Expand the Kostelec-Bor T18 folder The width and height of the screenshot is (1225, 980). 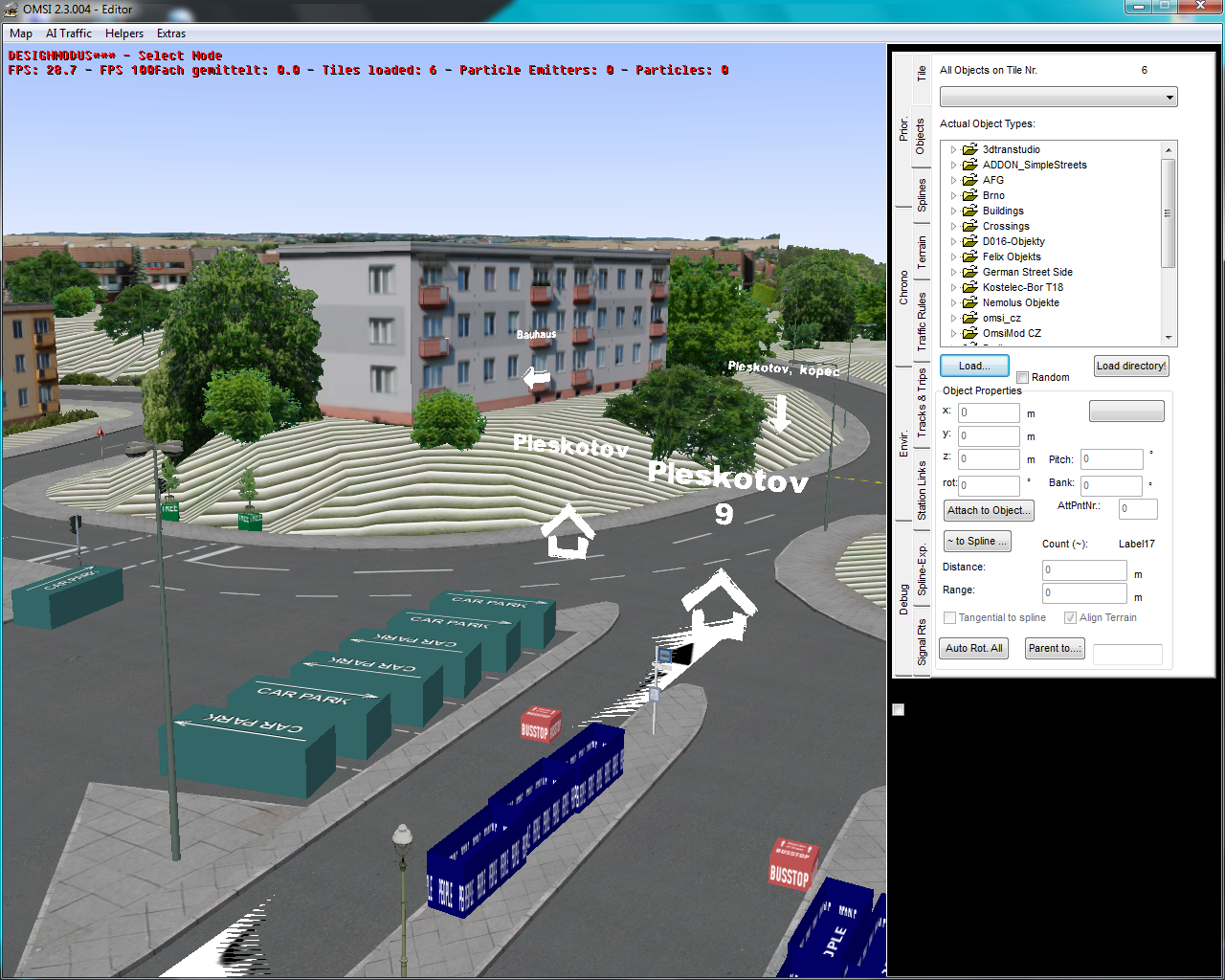click(953, 287)
